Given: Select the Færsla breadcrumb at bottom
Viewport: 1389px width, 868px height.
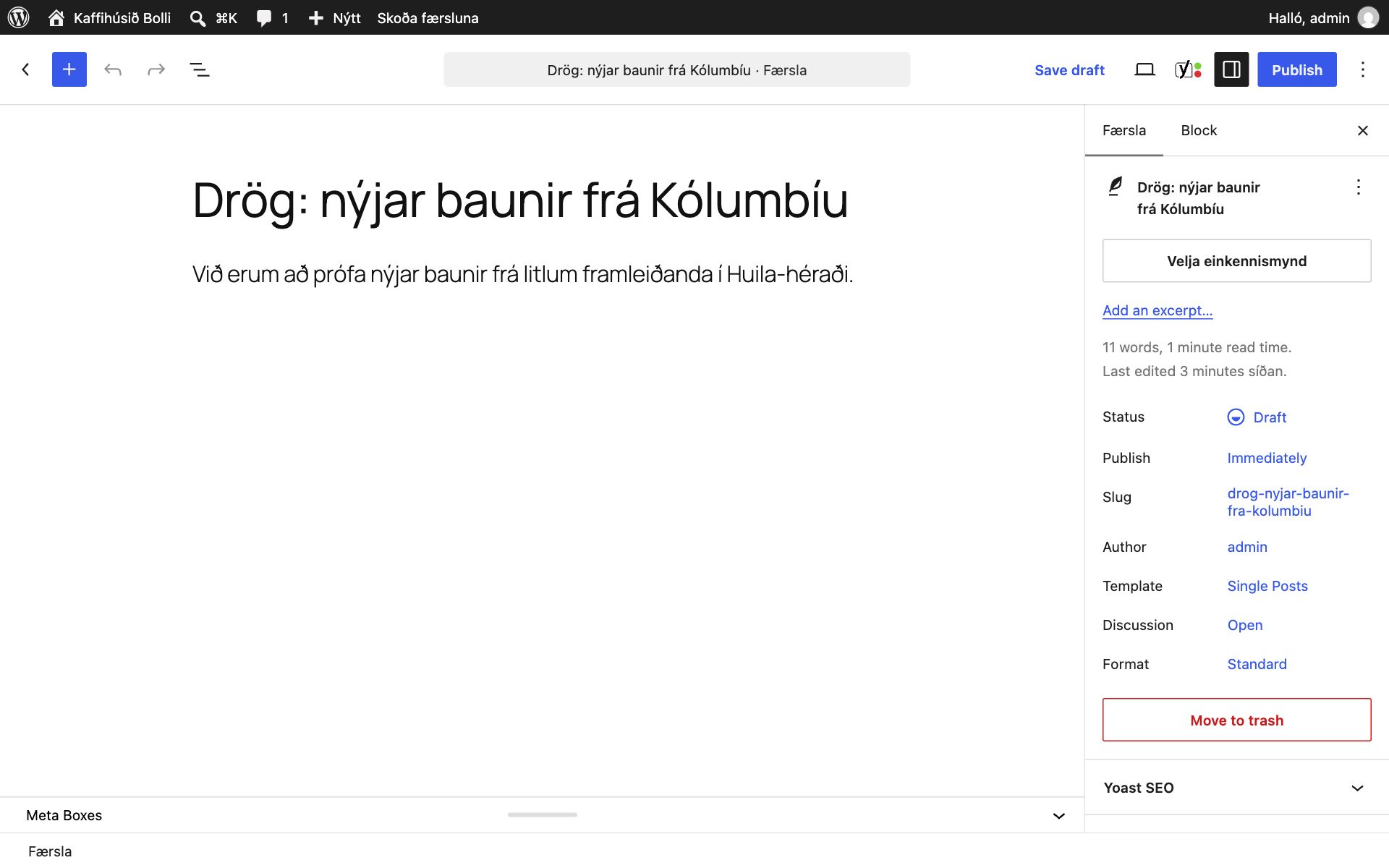Looking at the screenshot, I should tap(50, 851).
